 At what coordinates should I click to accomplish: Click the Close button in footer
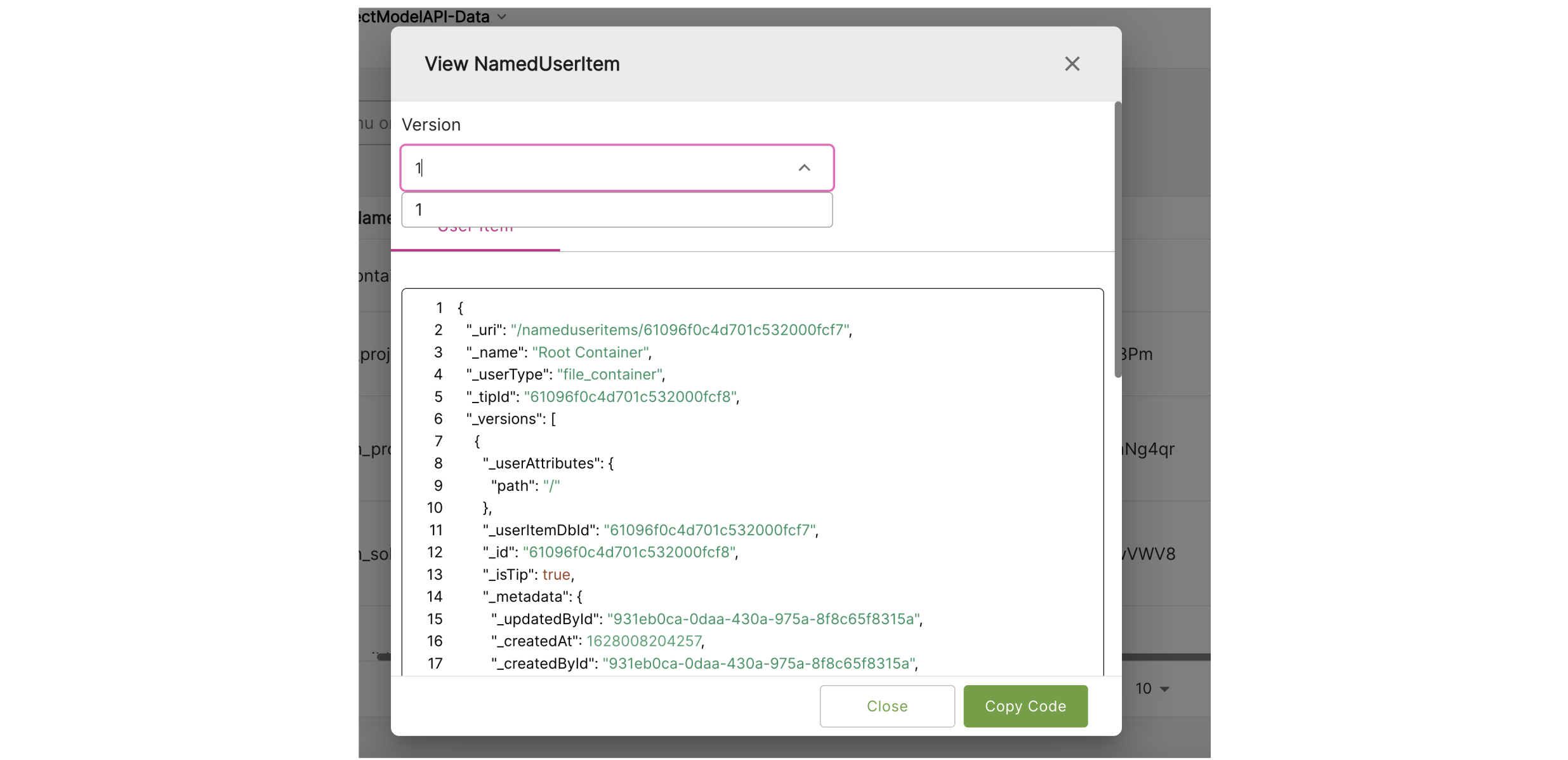[886, 706]
